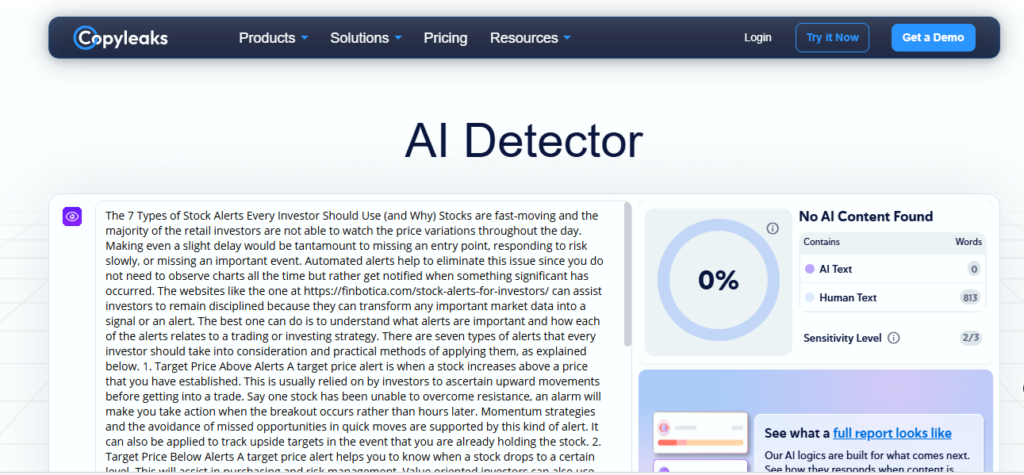Viewport: 1024px width, 475px height.
Task: Click the info icon beside Sensitivity Level
Action: 893,338
